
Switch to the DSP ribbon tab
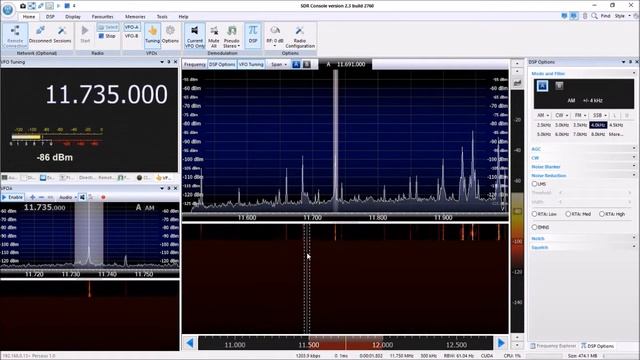[50, 17]
